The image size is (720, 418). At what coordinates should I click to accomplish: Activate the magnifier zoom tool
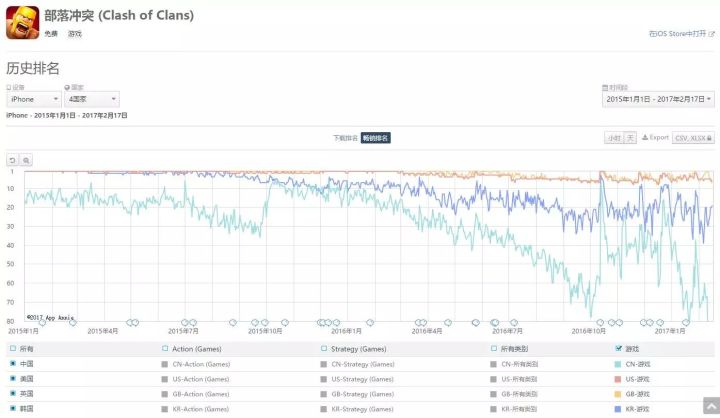(26, 160)
